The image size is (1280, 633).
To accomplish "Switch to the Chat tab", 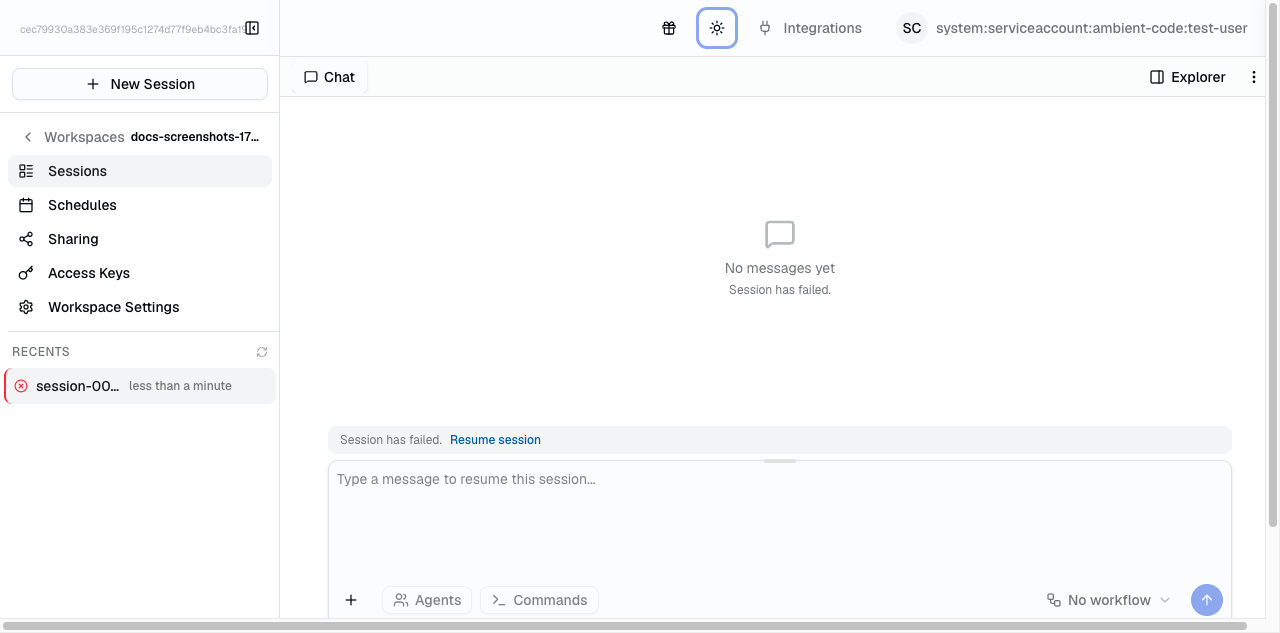I will tap(328, 76).
